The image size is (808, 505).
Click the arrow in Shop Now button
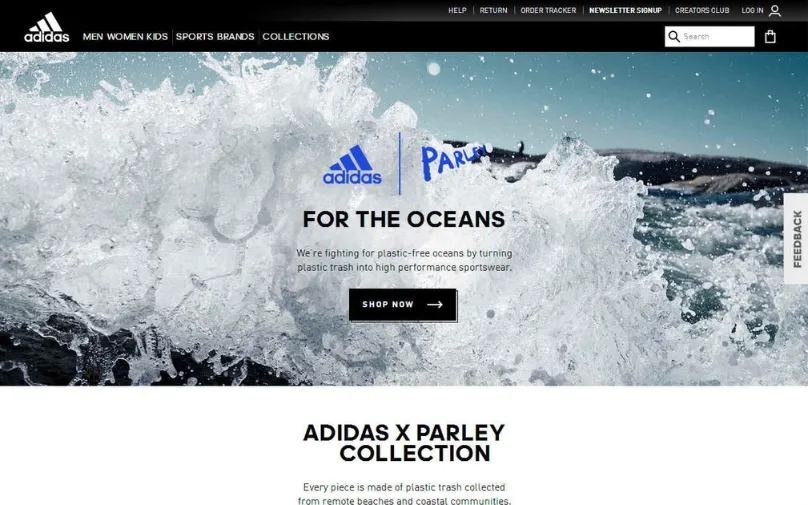(x=434, y=305)
